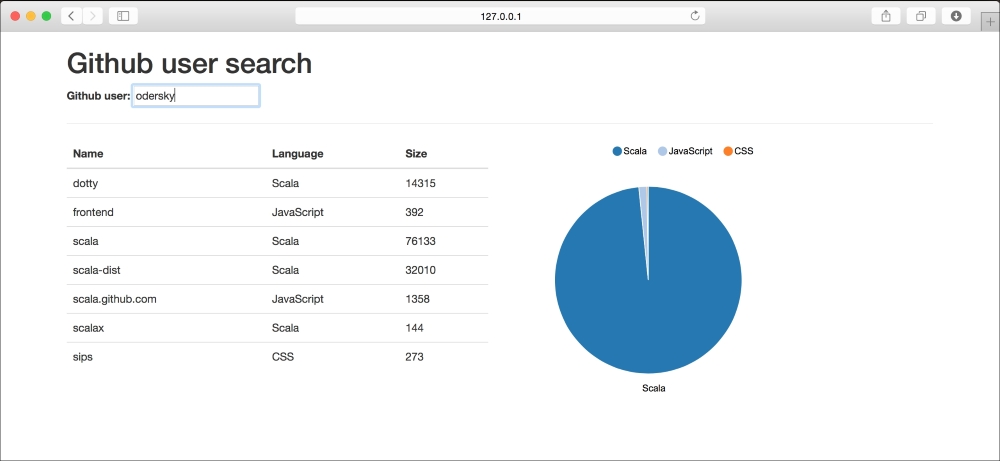Go forward with the Safari forward arrow
This screenshot has width=1000, height=461.
click(x=92, y=16)
